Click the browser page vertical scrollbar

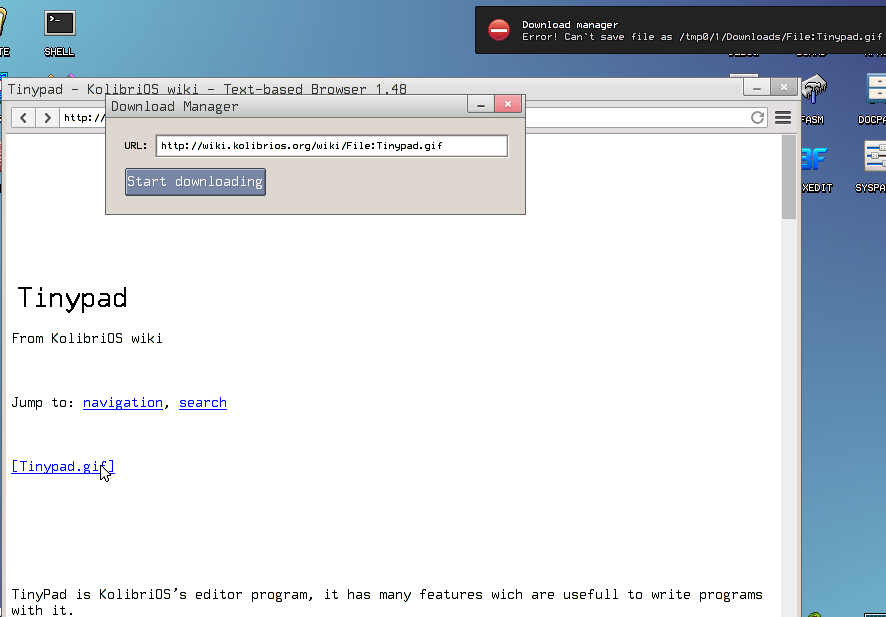tap(789, 300)
